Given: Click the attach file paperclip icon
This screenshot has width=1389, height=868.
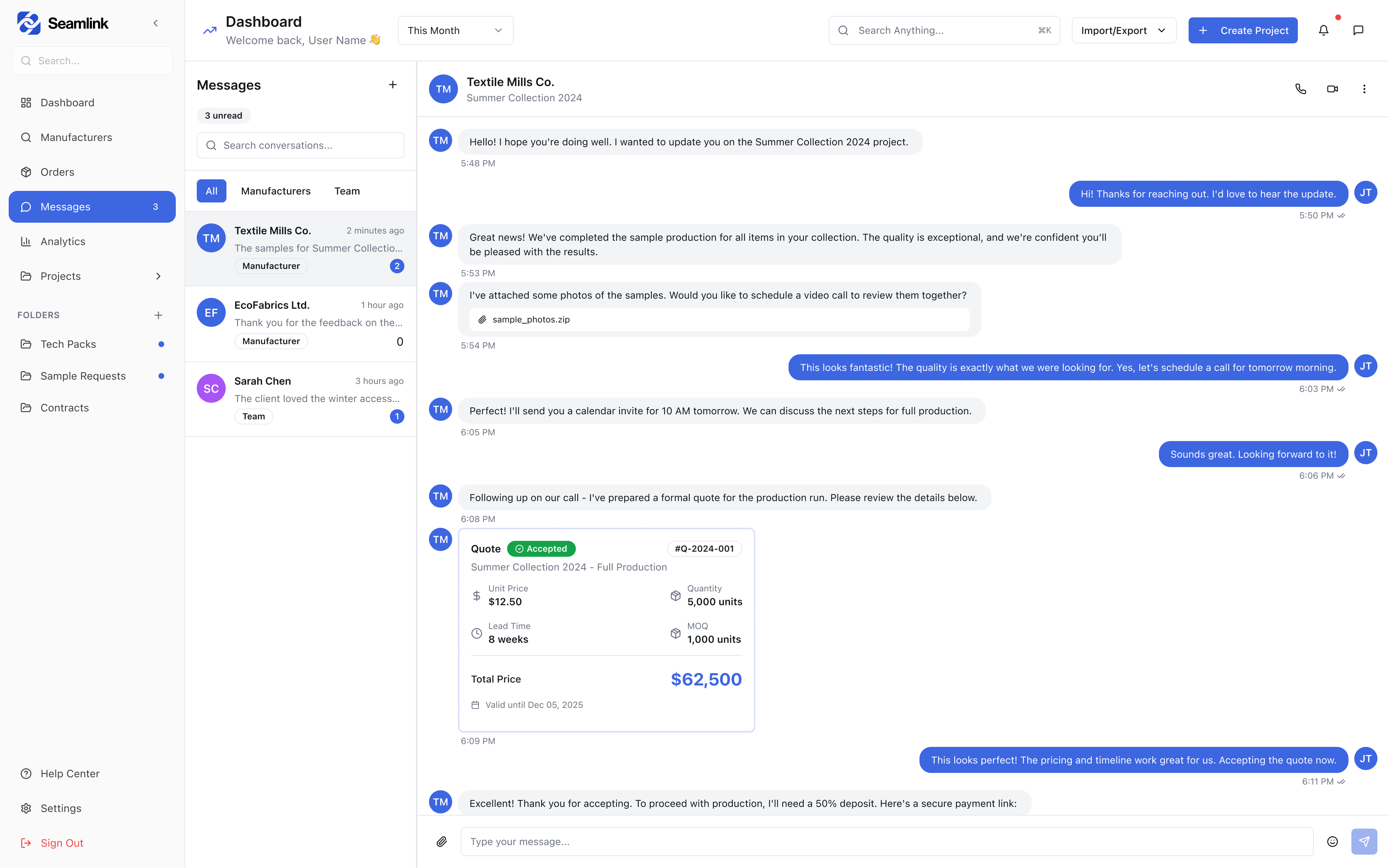Looking at the screenshot, I should (x=441, y=842).
